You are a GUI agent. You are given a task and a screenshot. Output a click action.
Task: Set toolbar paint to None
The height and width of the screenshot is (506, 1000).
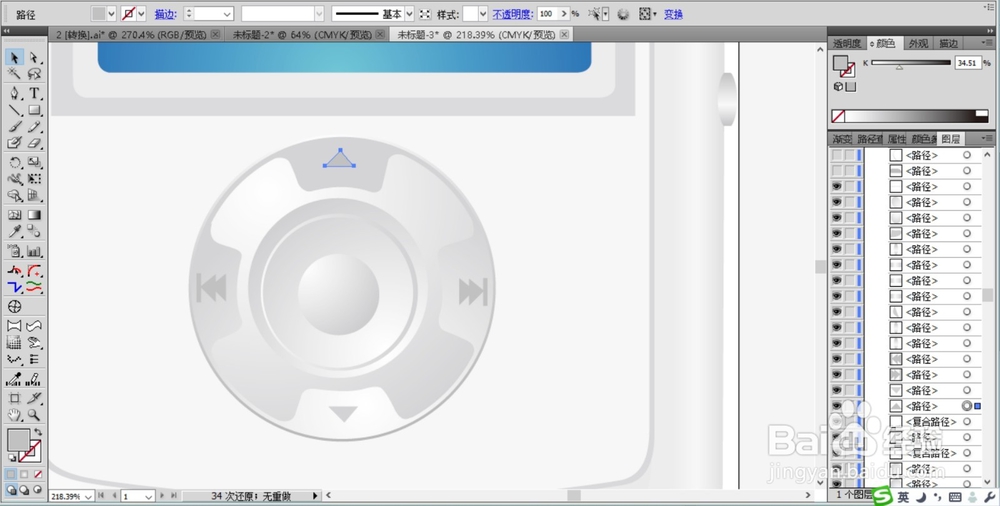[38, 475]
